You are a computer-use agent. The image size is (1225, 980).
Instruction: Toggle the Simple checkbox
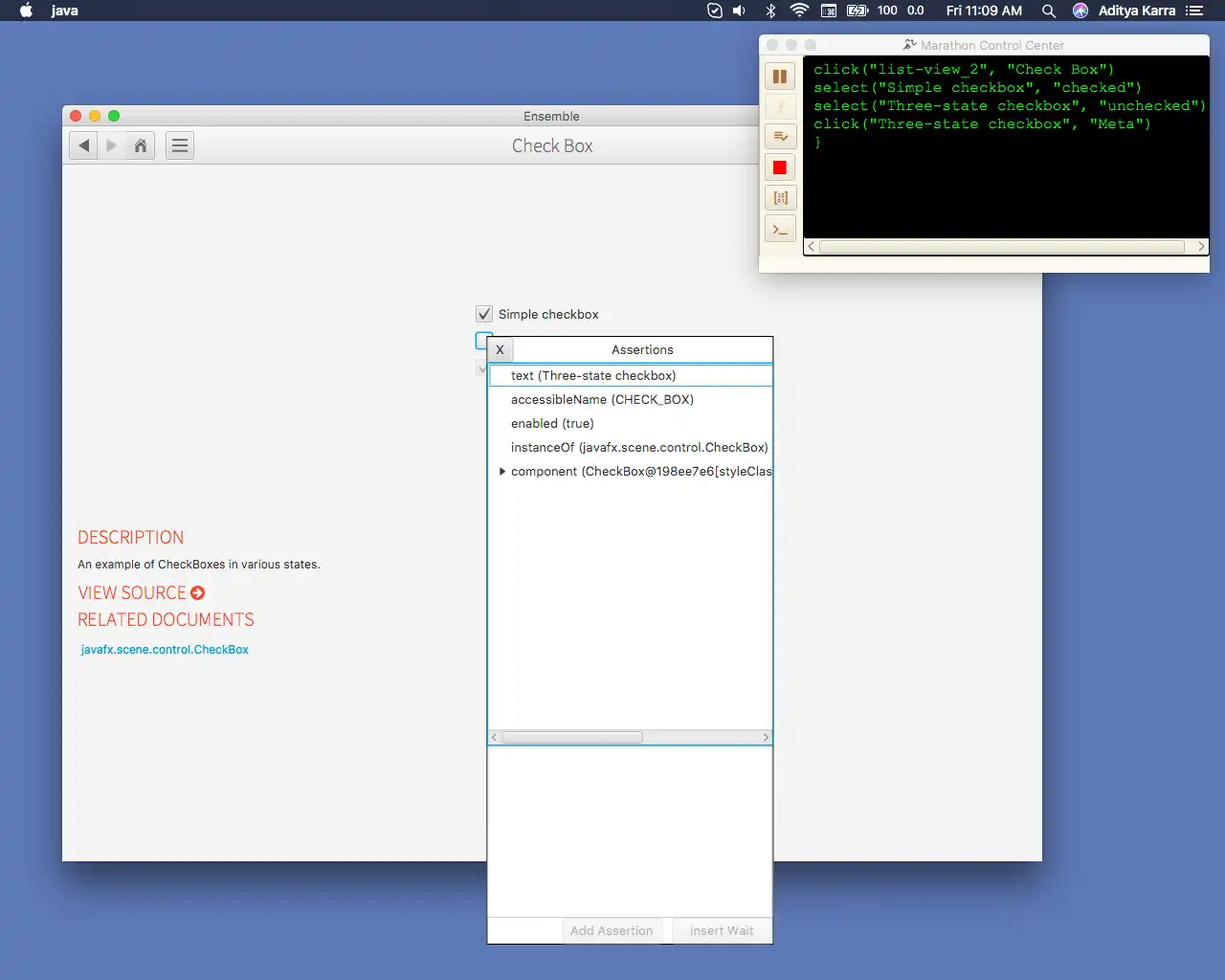pos(484,314)
